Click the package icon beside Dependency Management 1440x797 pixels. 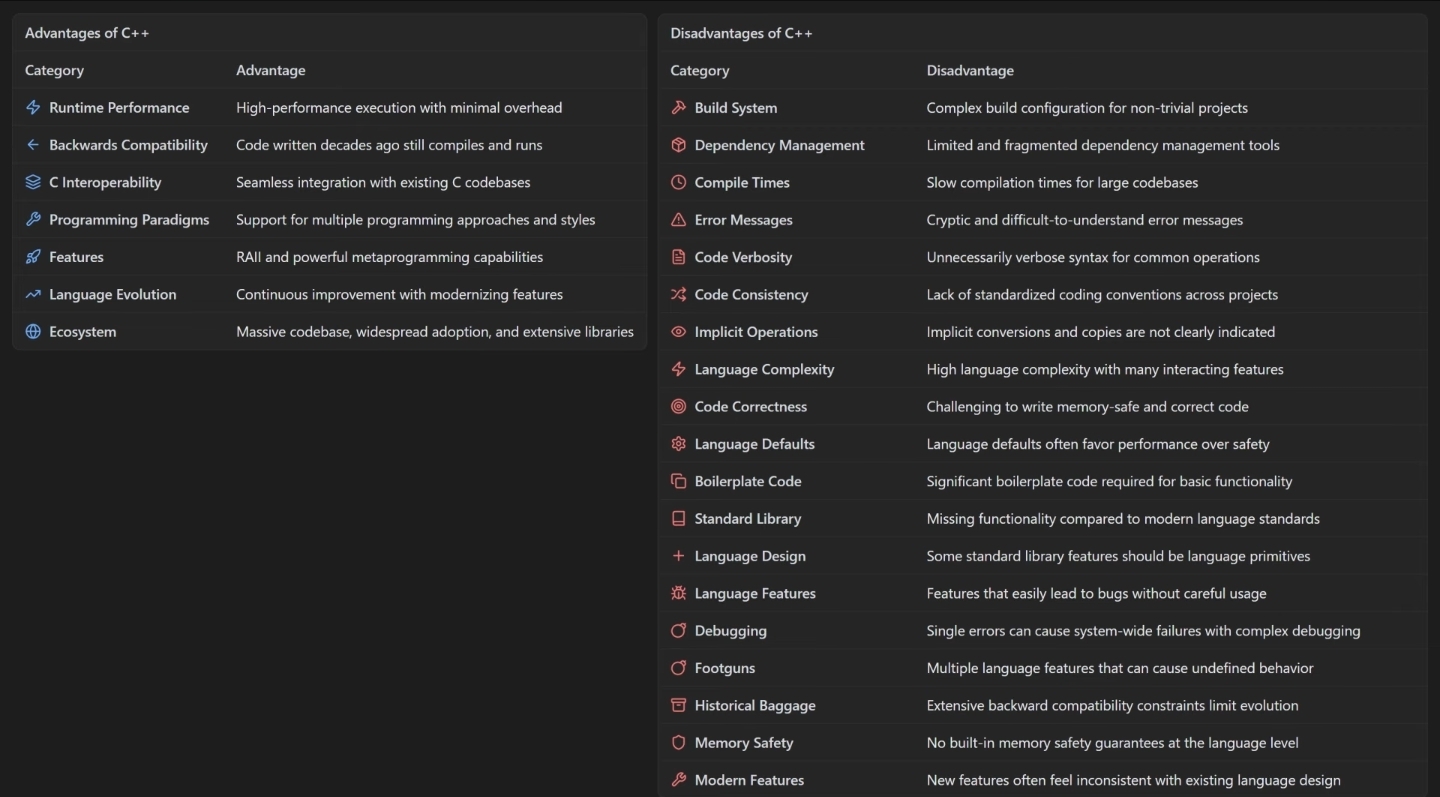[x=679, y=145]
